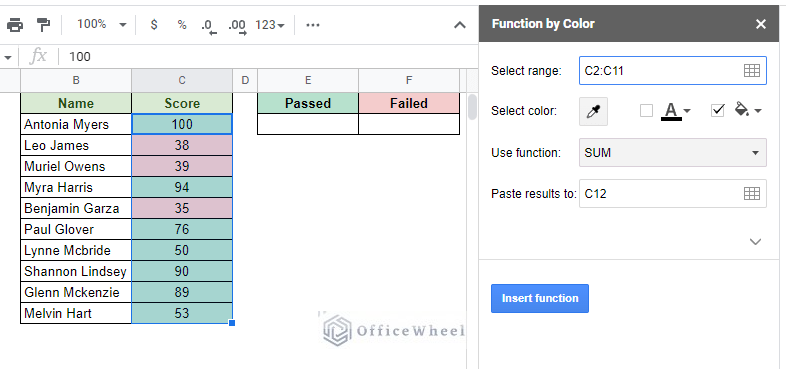Select the Paint format tool
786x369 pixels.
pyautogui.click(x=44, y=25)
